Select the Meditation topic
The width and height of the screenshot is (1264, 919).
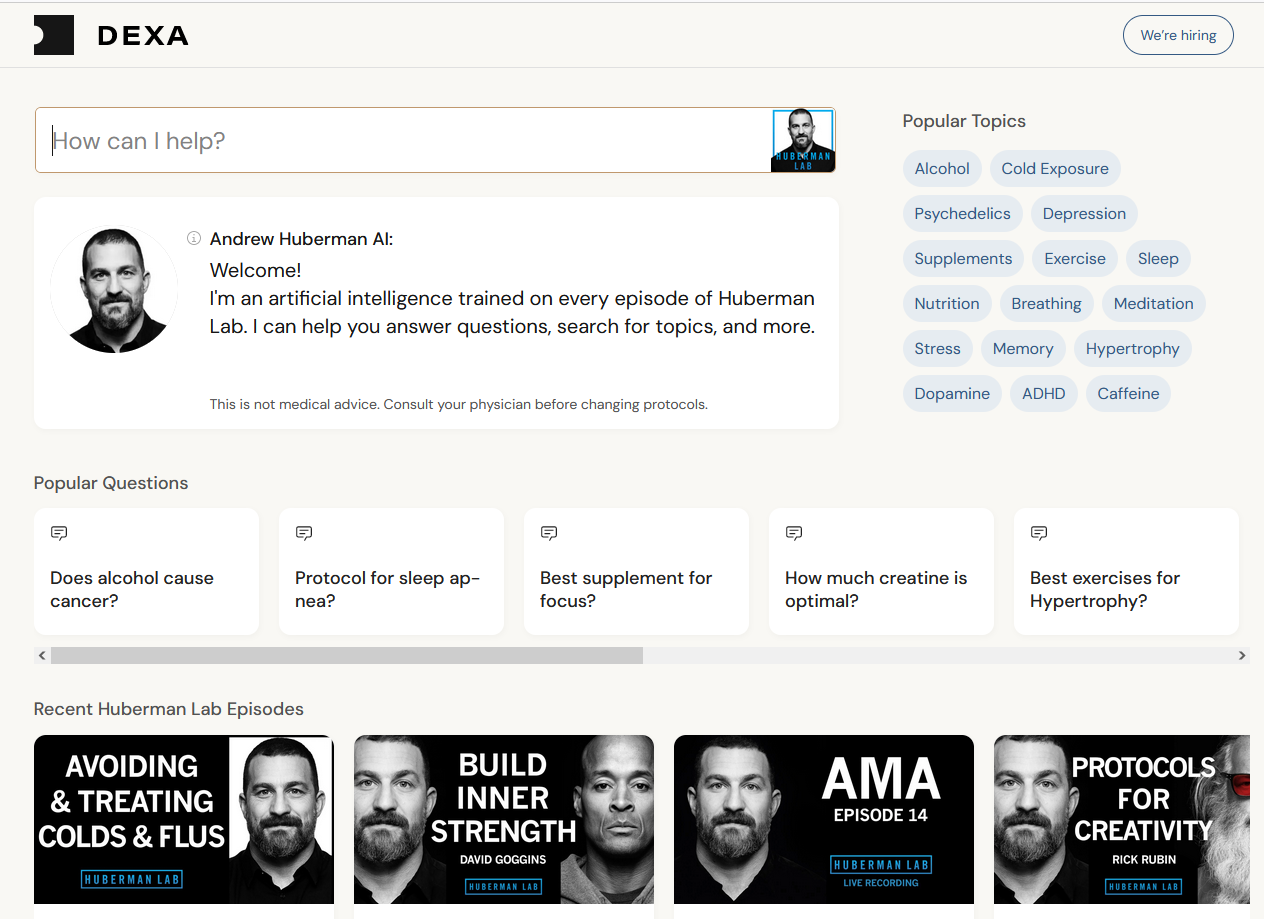tap(1153, 303)
